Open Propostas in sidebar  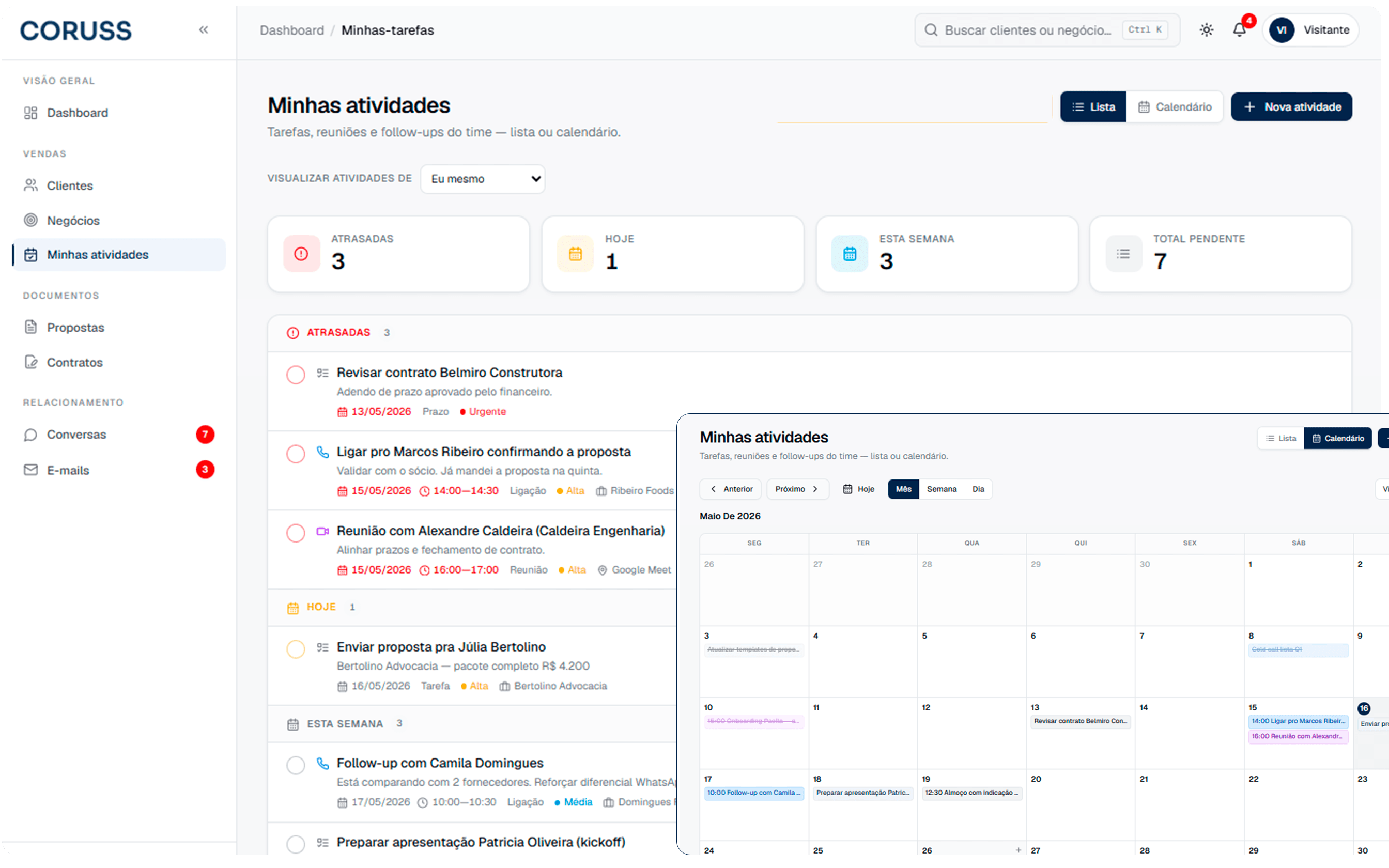tap(119, 327)
